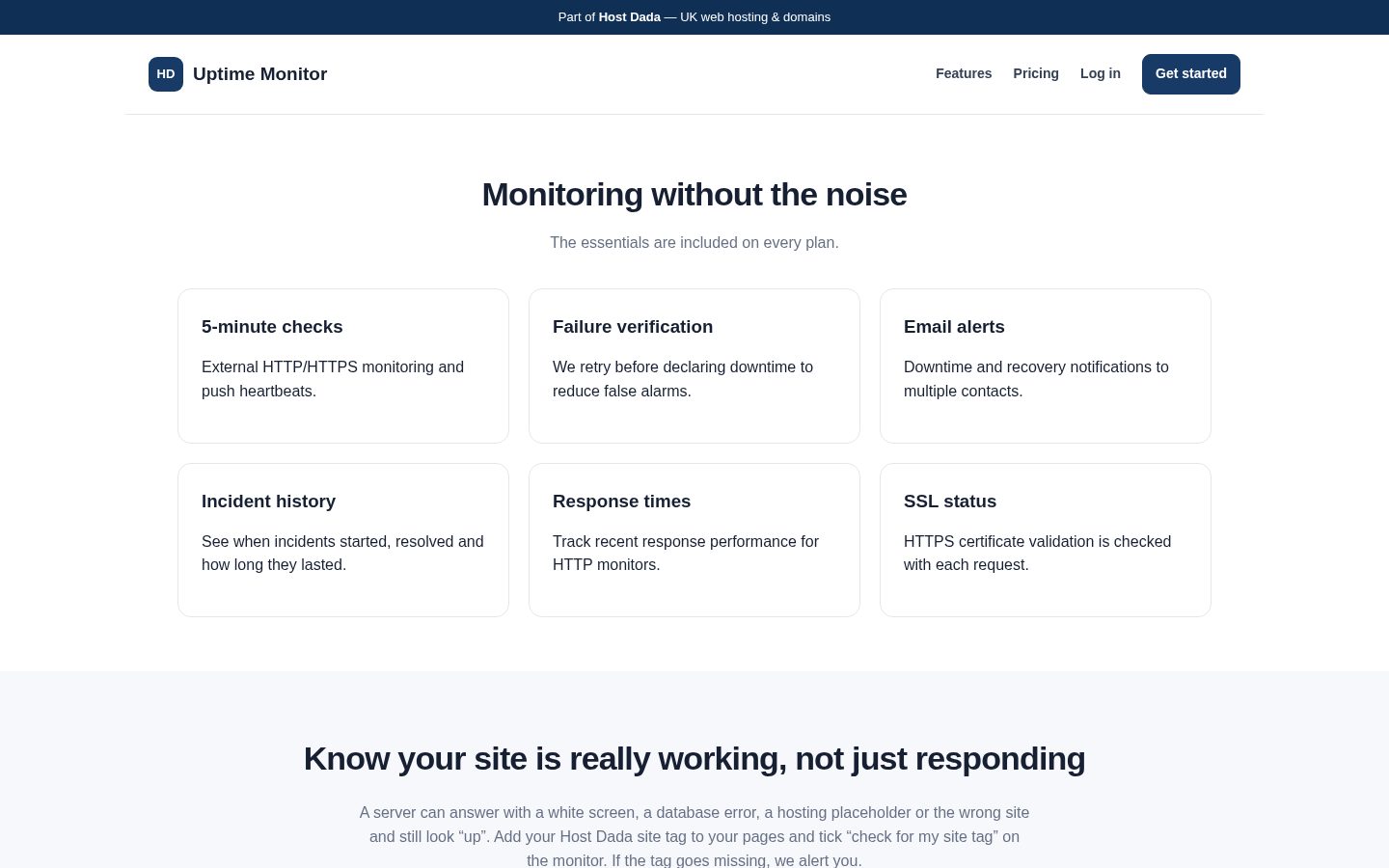Viewport: 1389px width, 868px height.
Task: Click the 'Monitoring without the noise' heading
Action: tap(694, 195)
